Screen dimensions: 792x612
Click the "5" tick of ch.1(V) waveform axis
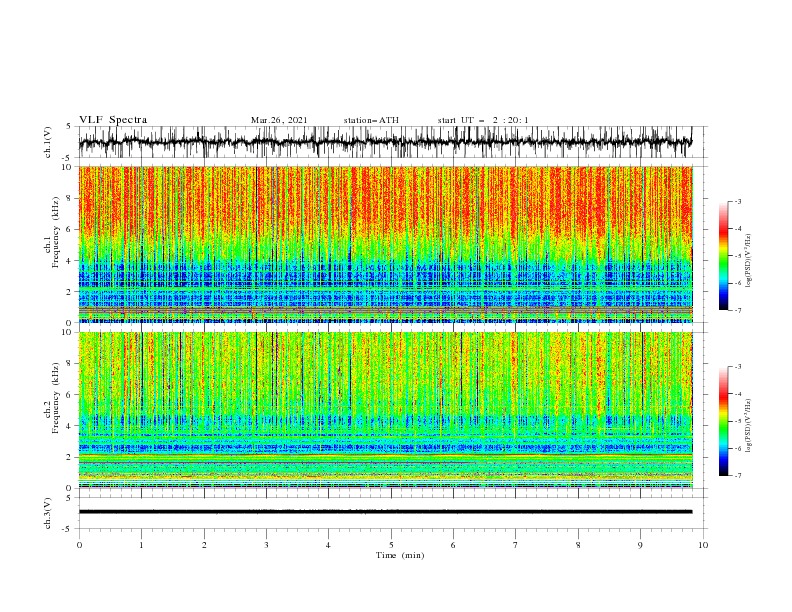click(x=69, y=126)
